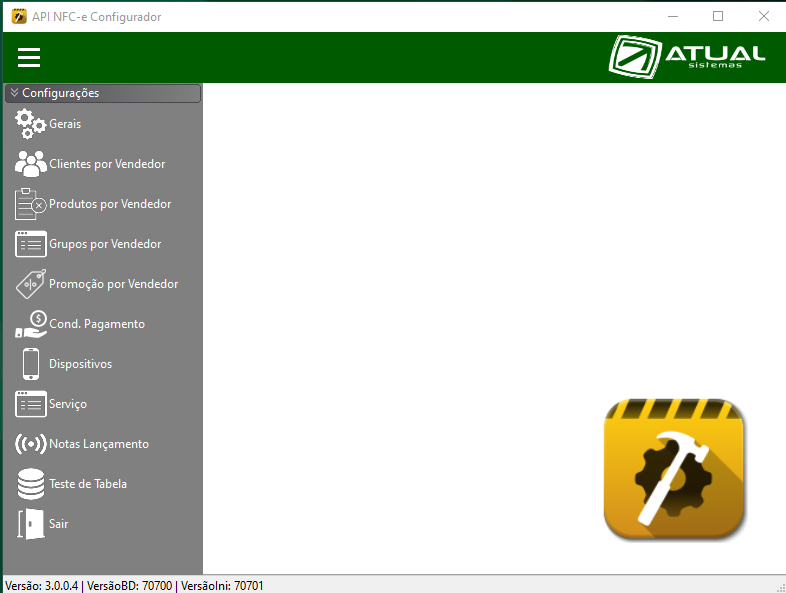Viewport: 786px width, 593px height.
Task: Select Promoção por Vendedor menu label
Action: click(x=114, y=284)
